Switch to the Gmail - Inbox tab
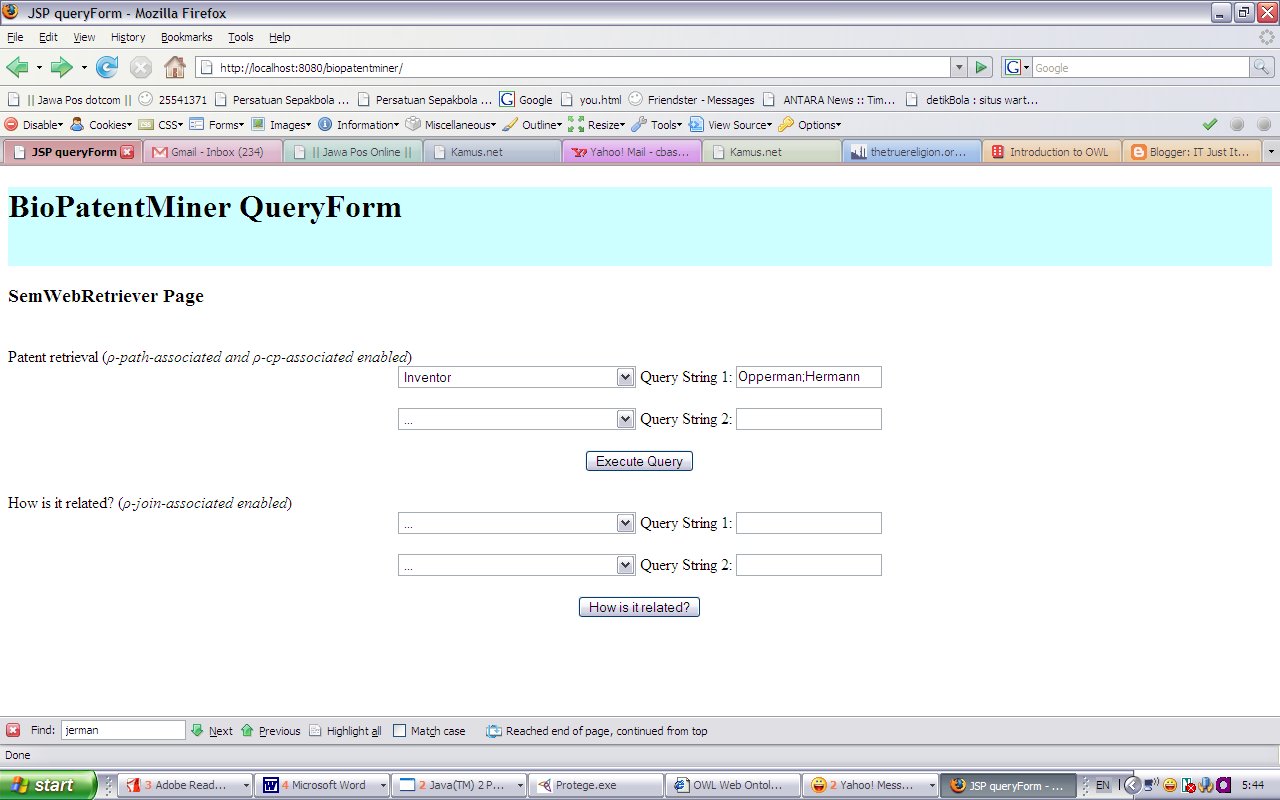1280x800 pixels. (213, 152)
